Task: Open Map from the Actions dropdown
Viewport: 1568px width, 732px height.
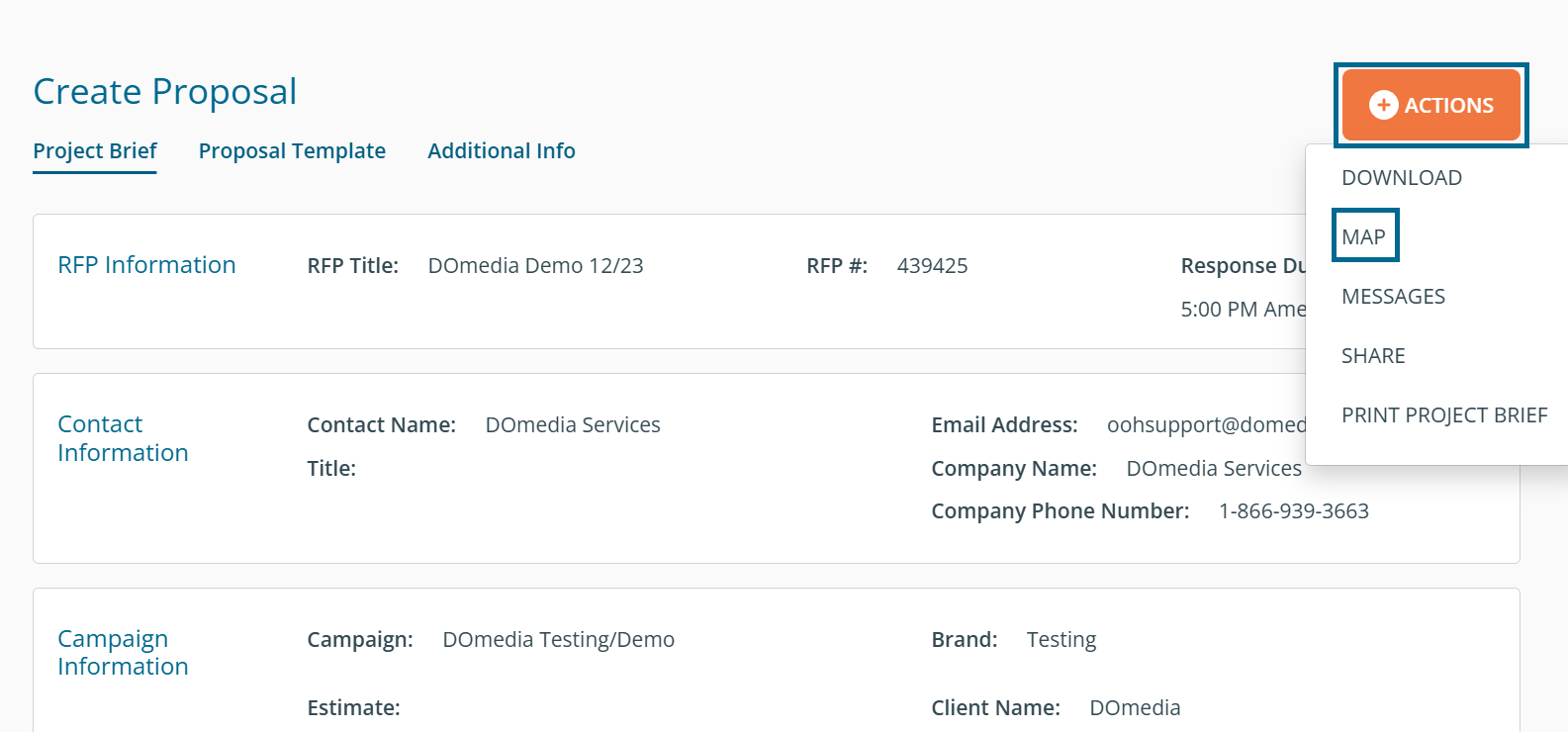Action: pos(1363,237)
